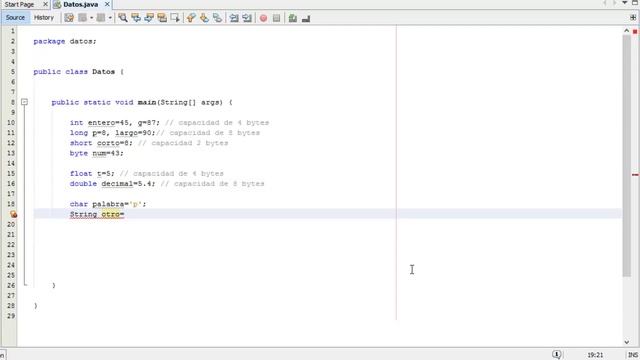
Task: Collapse main method fold at line 8
Action: coord(24,102)
